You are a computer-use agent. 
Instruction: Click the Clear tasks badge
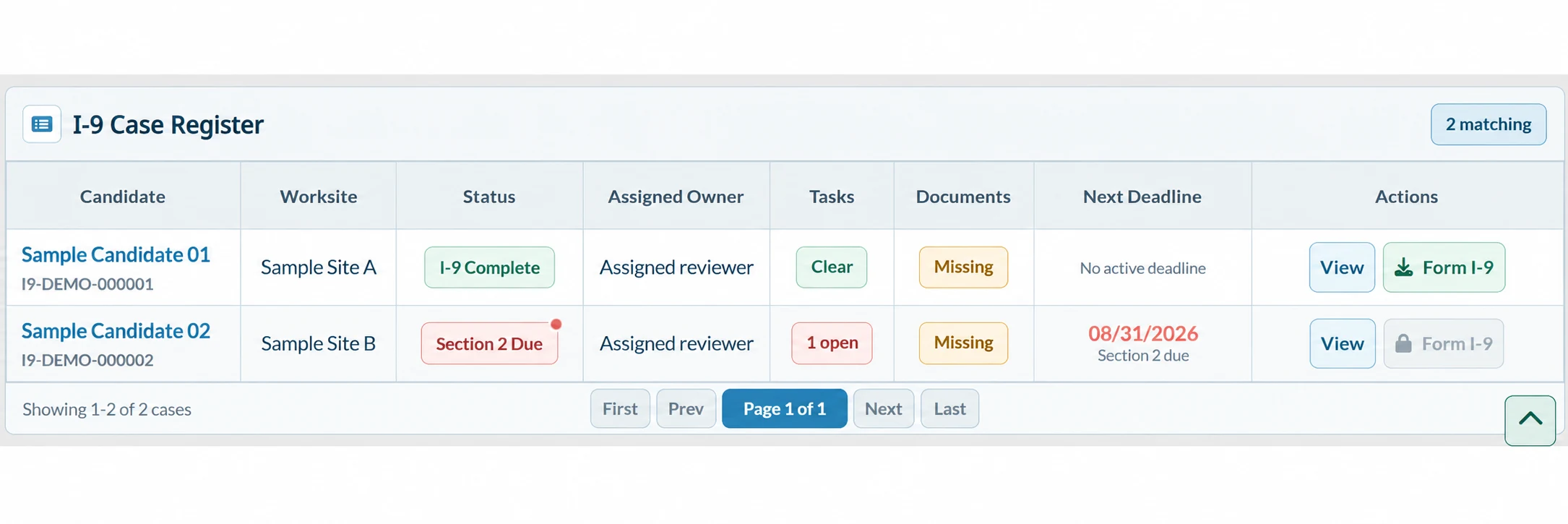(x=832, y=267)
